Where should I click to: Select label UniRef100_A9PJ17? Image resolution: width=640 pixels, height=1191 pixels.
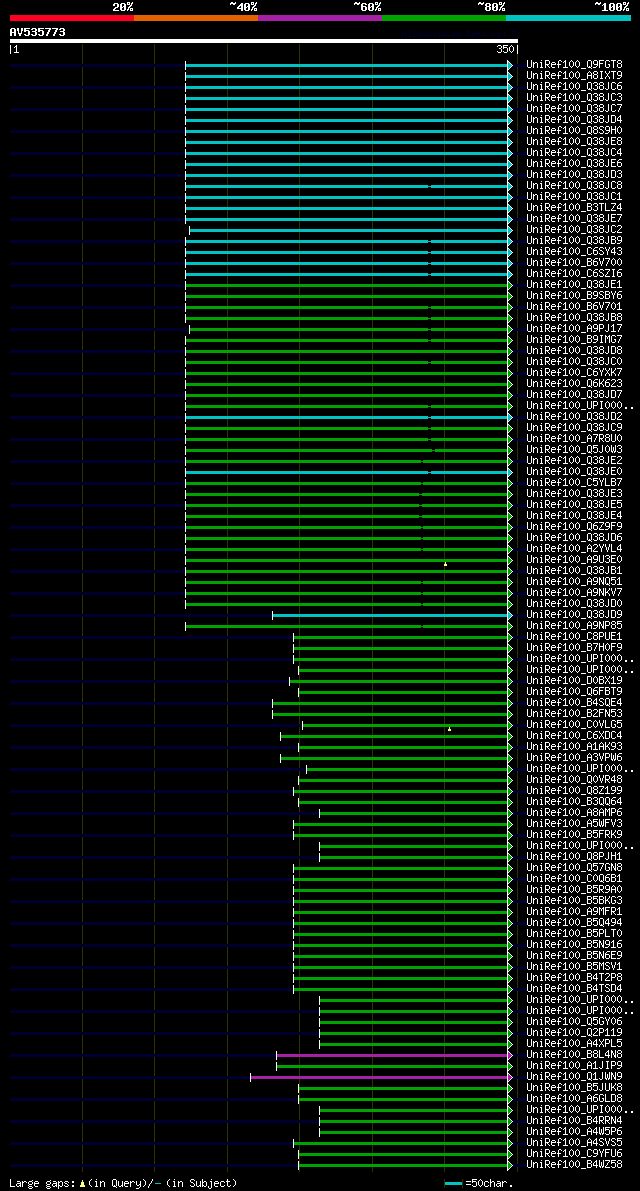coord(574,329)
